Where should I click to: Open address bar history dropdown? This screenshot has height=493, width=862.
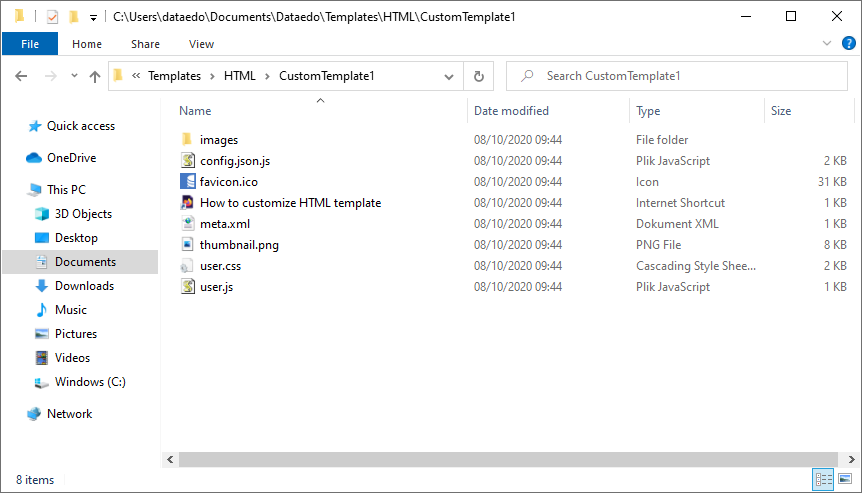click(451, 76)
